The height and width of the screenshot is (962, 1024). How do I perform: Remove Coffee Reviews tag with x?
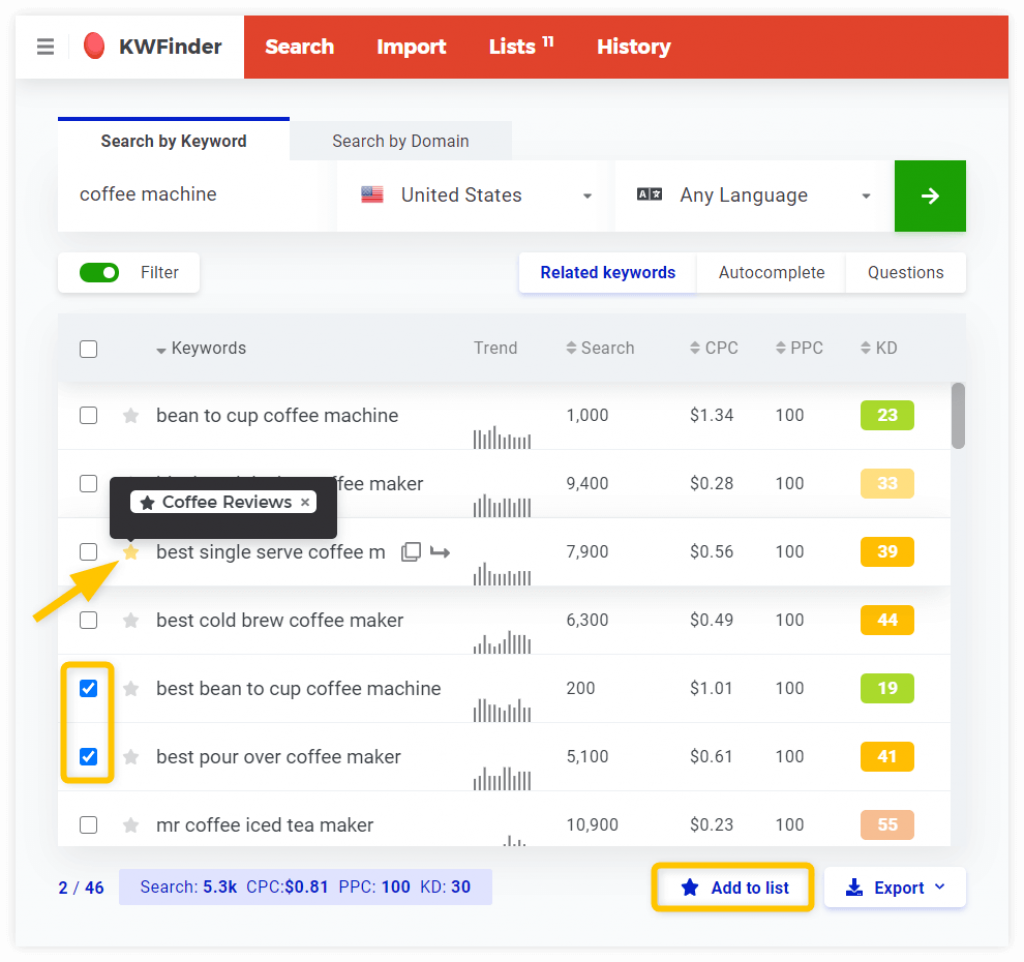pos(305,502)
